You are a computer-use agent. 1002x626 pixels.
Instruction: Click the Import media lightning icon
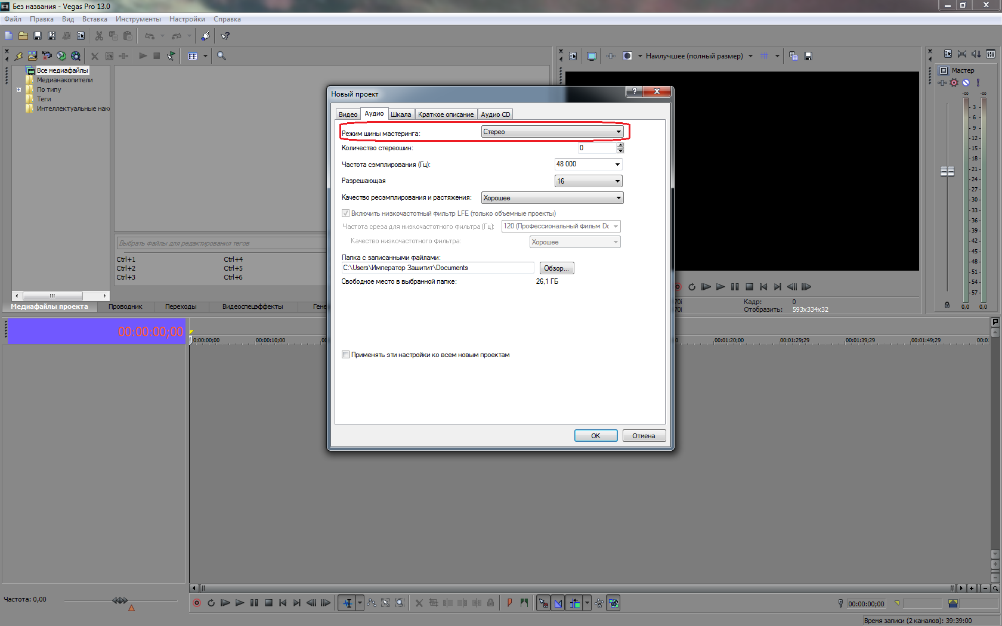click(18, 56)
